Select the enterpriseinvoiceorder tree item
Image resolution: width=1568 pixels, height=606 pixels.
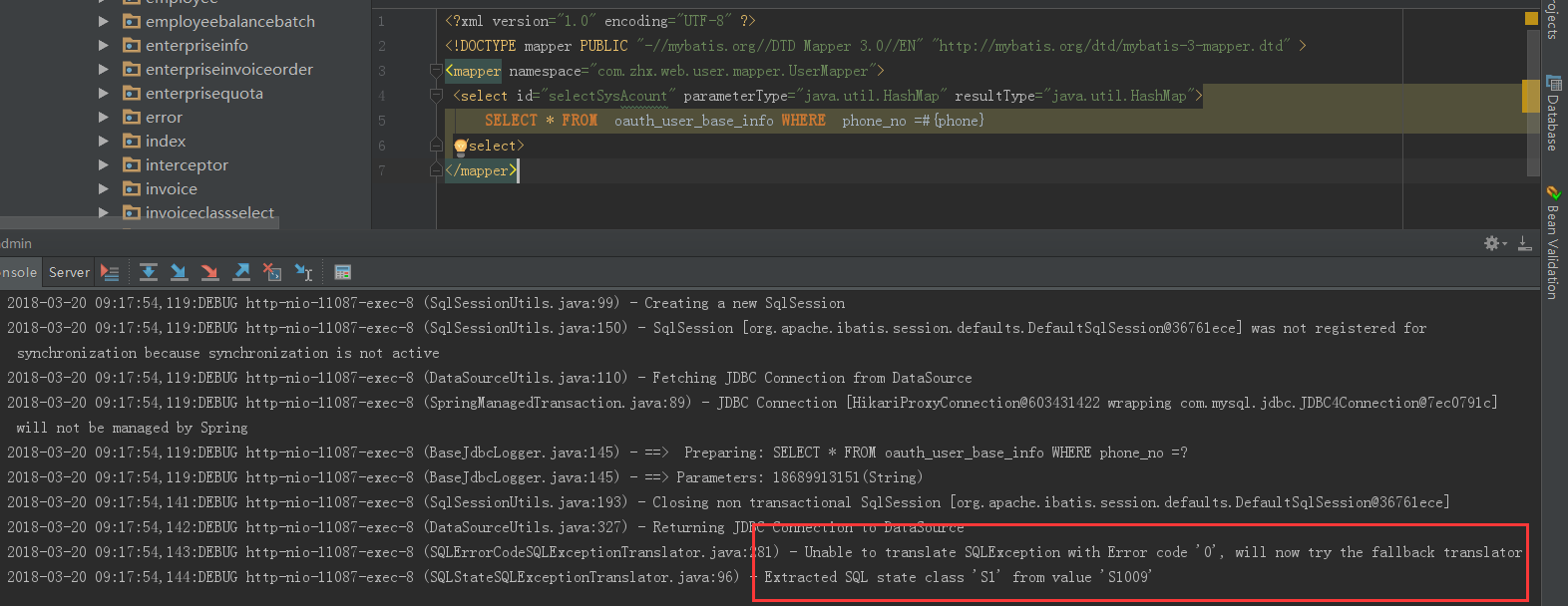pos(229,69)
